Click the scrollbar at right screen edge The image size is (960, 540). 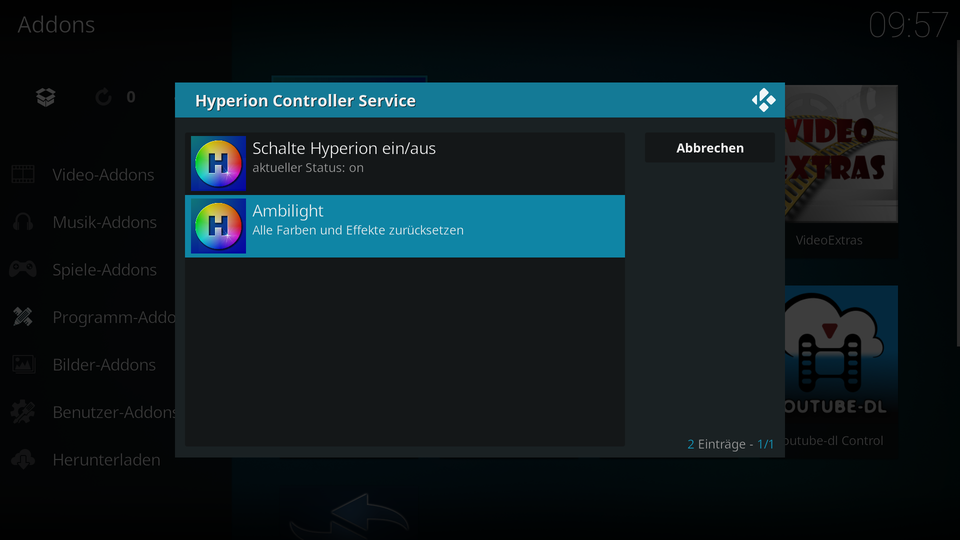pos(958,193)
